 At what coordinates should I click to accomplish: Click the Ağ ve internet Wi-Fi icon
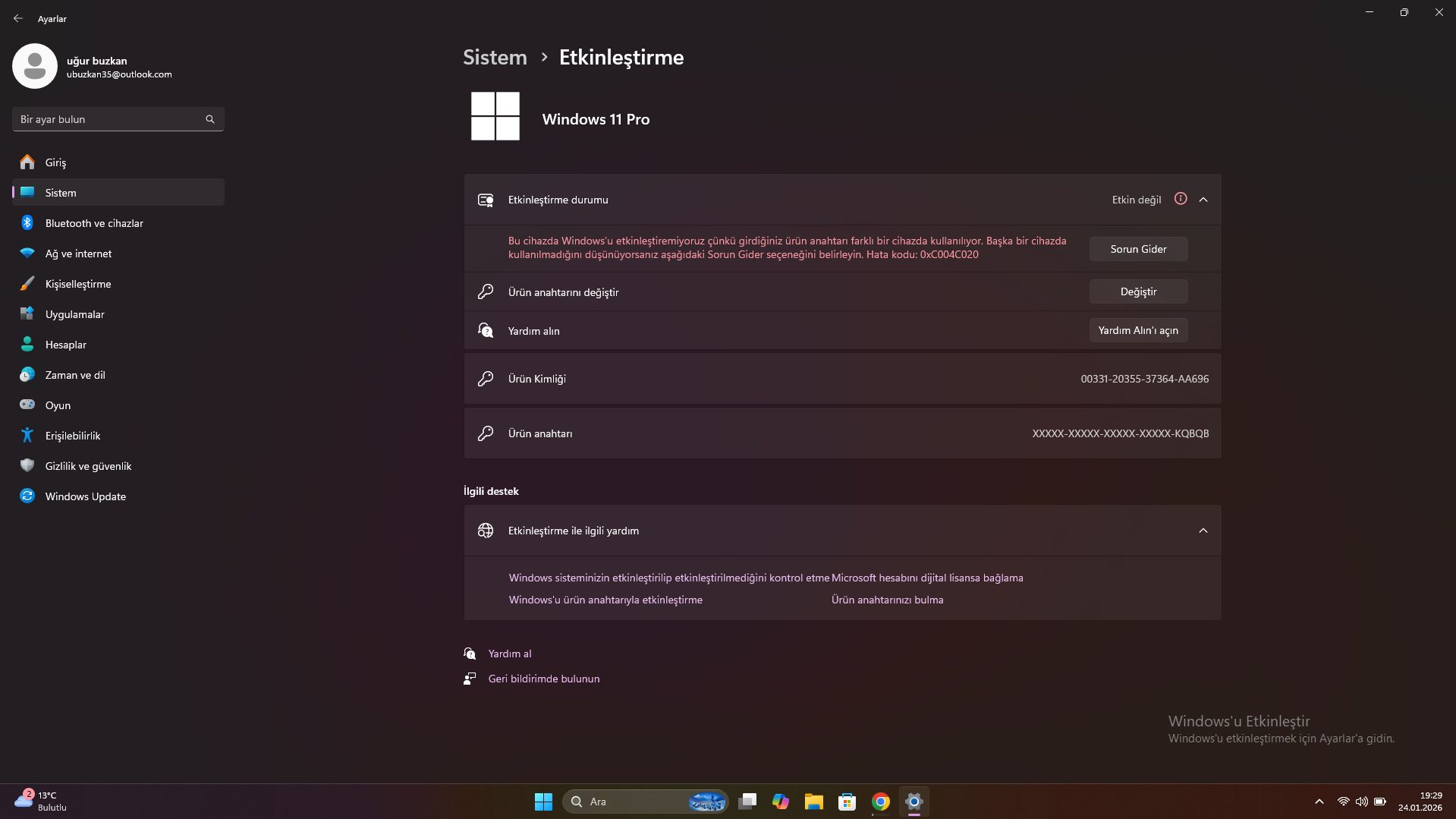tap(27, 253)
